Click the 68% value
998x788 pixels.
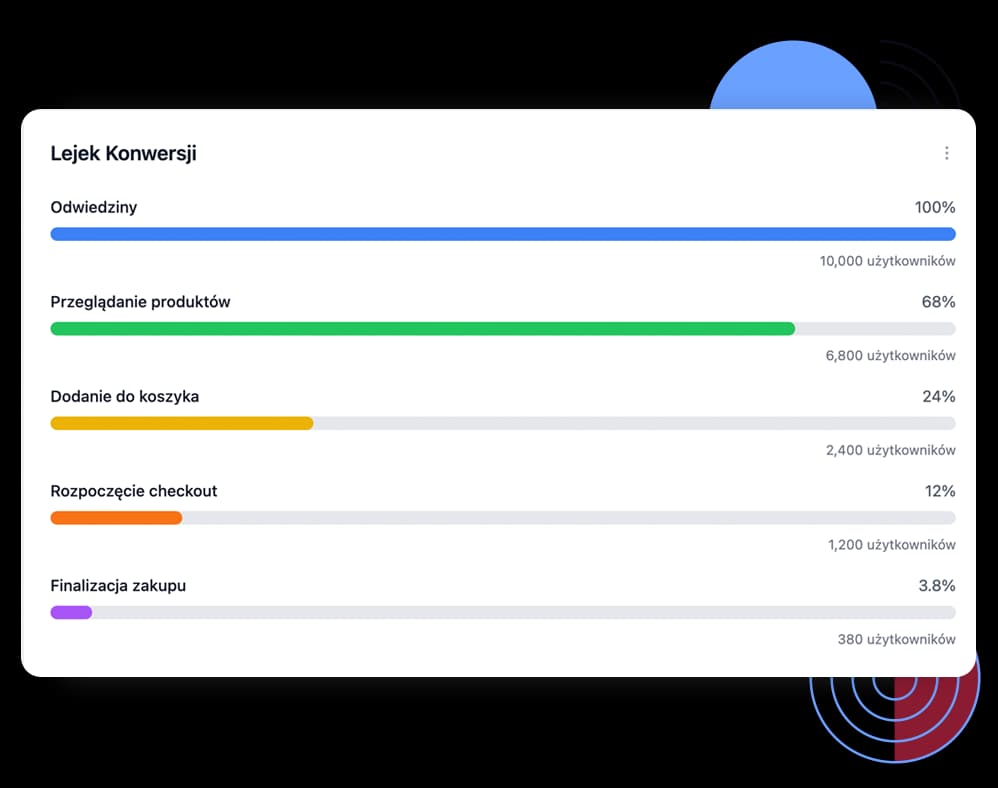(x=939, y=302)
